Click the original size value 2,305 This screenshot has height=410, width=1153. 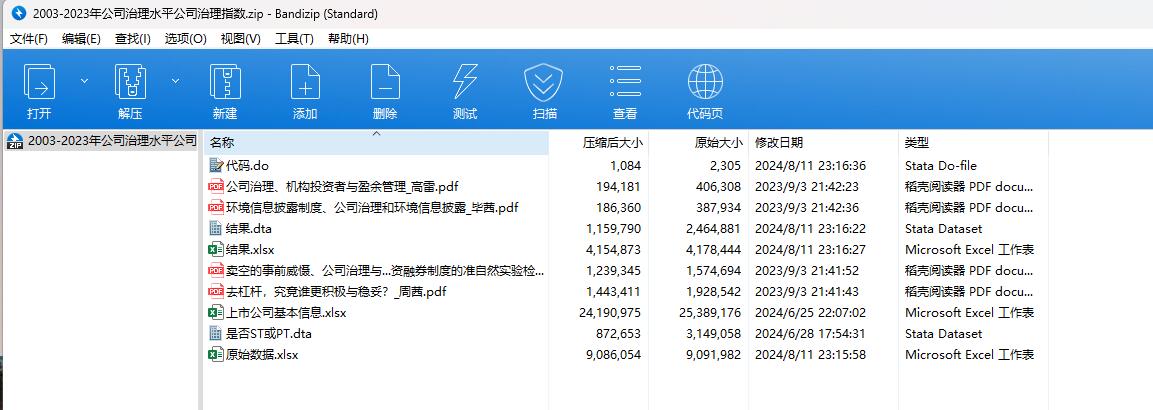pyautogui.click(x=727, y=165)
